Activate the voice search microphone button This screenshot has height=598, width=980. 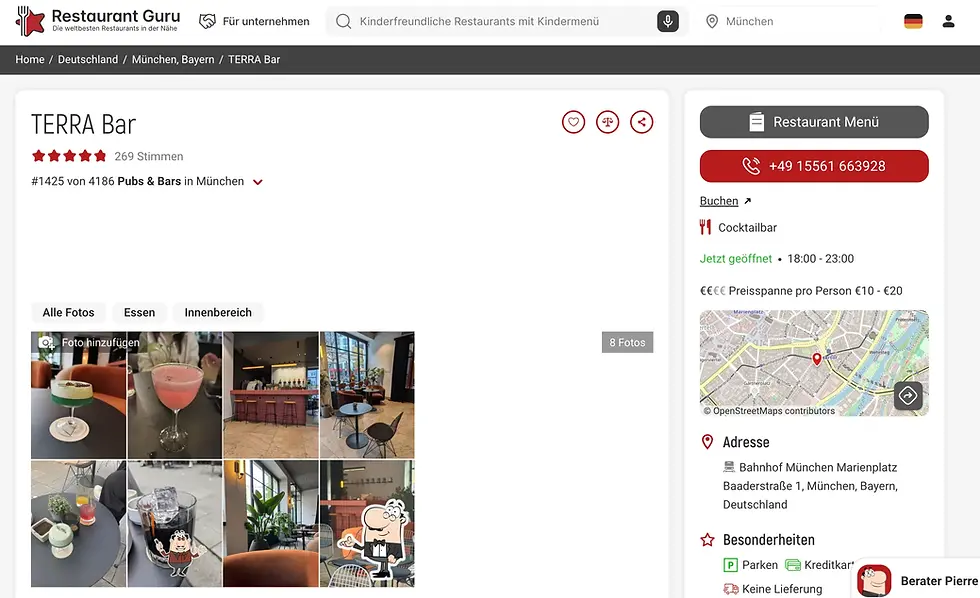click(x=668, y=21)
